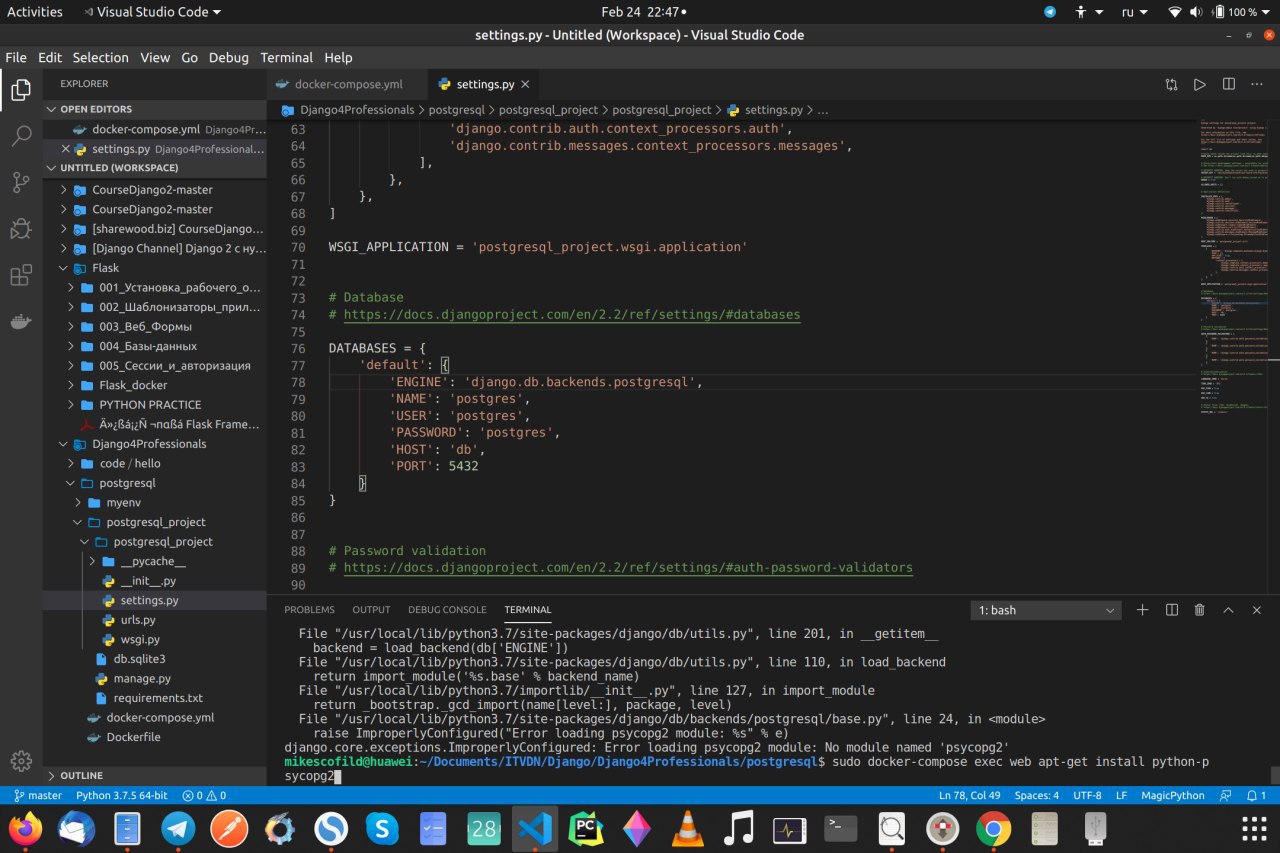Open Ubuntu Activities overview
Image resolution: width=1280 pixels, height=853 pixels.
pyautogui.click(x=35, y=12)
